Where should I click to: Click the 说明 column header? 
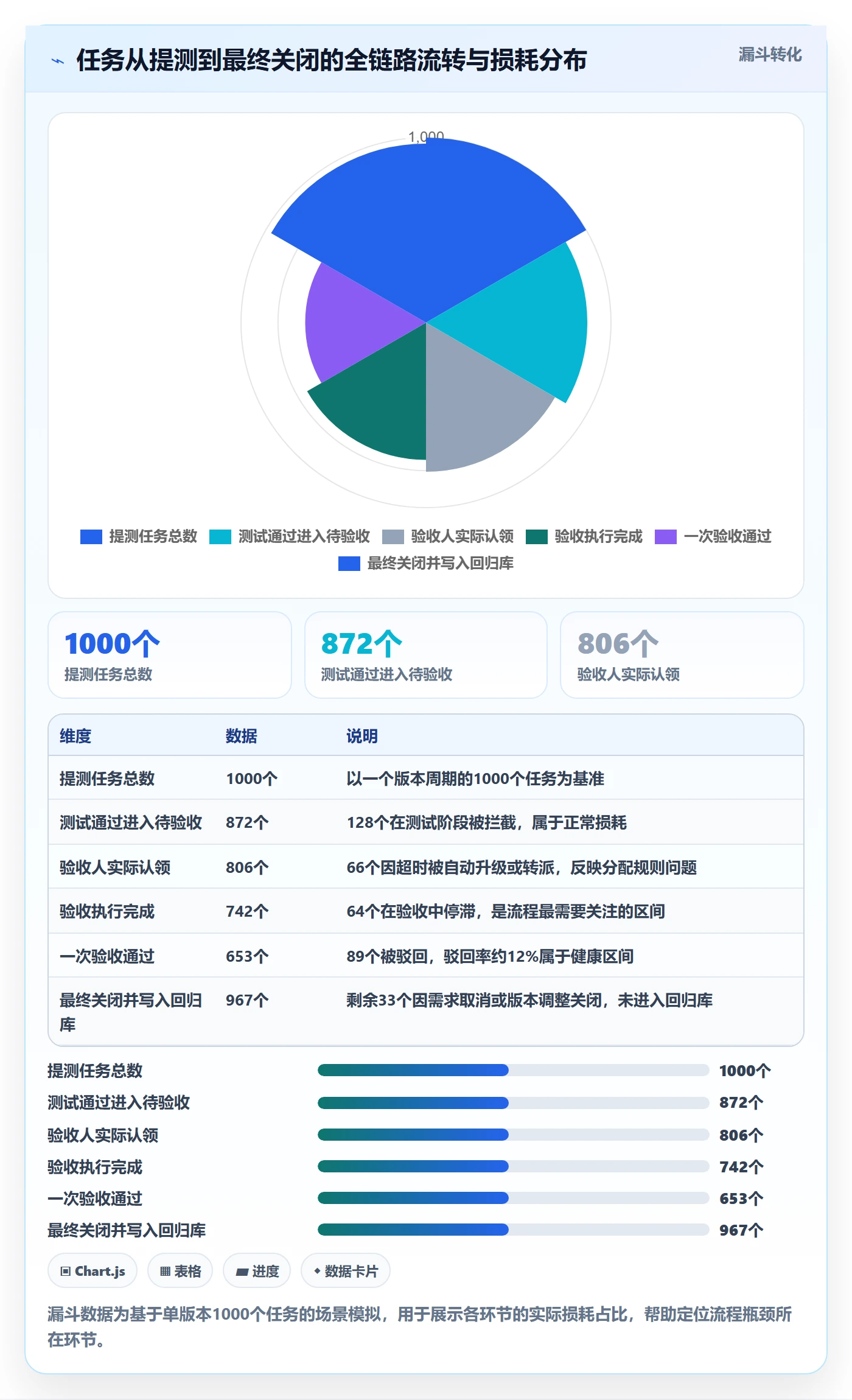point(362,736)
